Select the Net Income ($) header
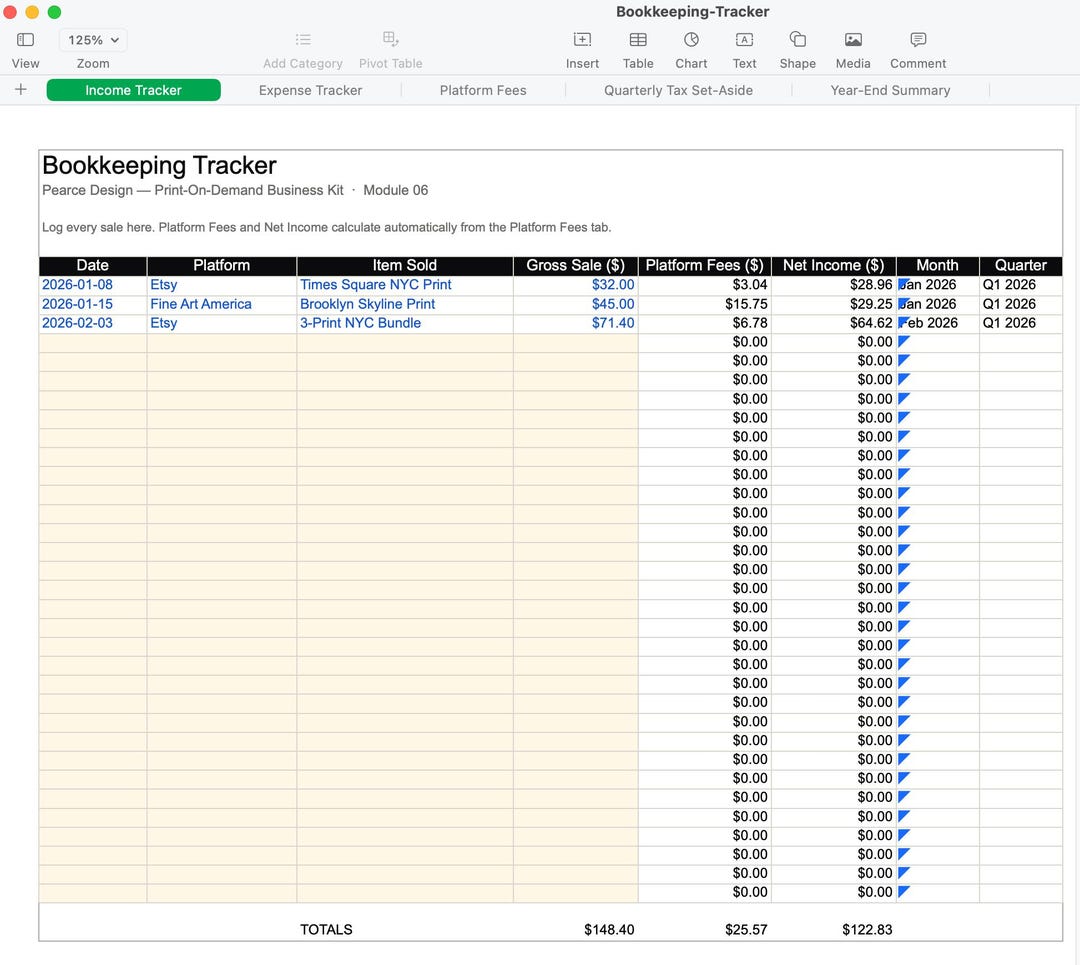The image size is (1080, 965). pos(833,266)
